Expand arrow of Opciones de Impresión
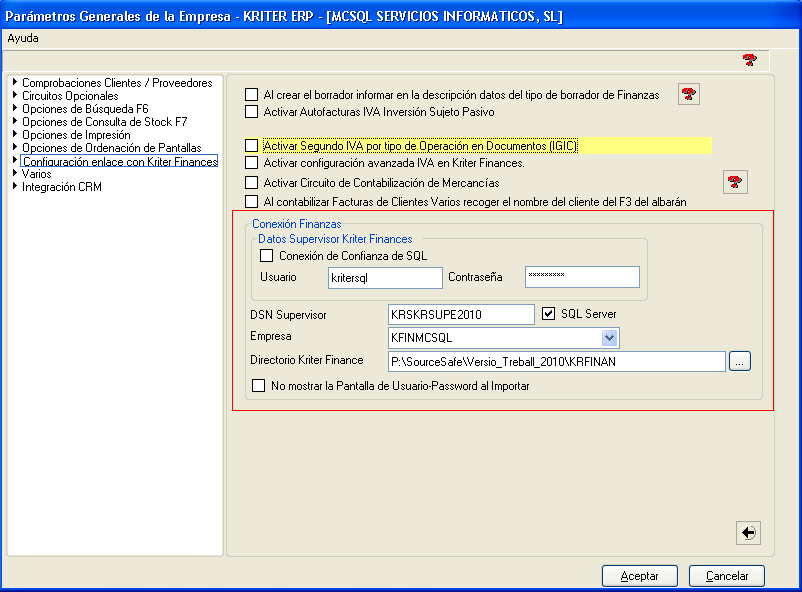 [x=15, y=134]
